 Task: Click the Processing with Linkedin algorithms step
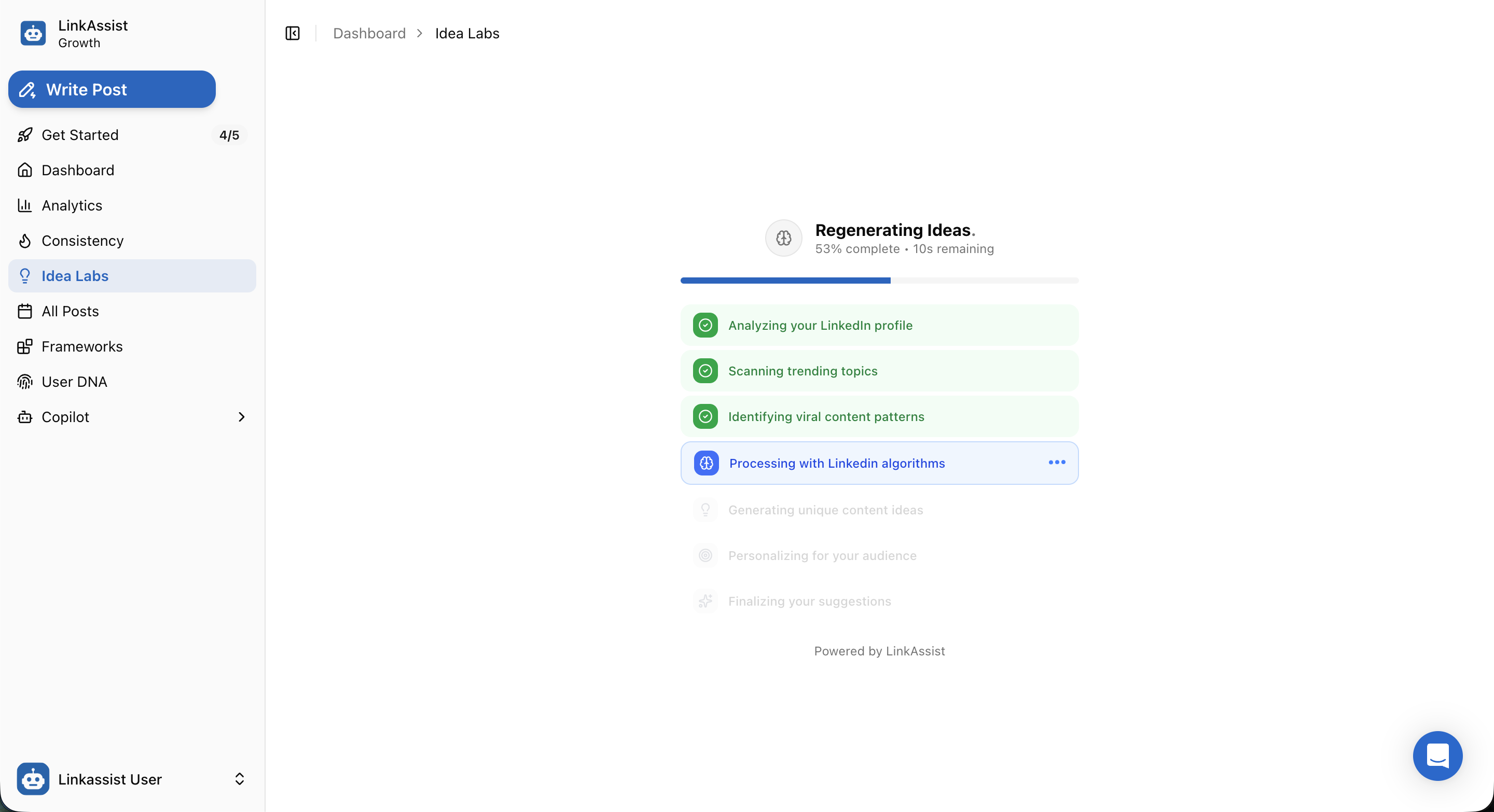click(879, 463)
